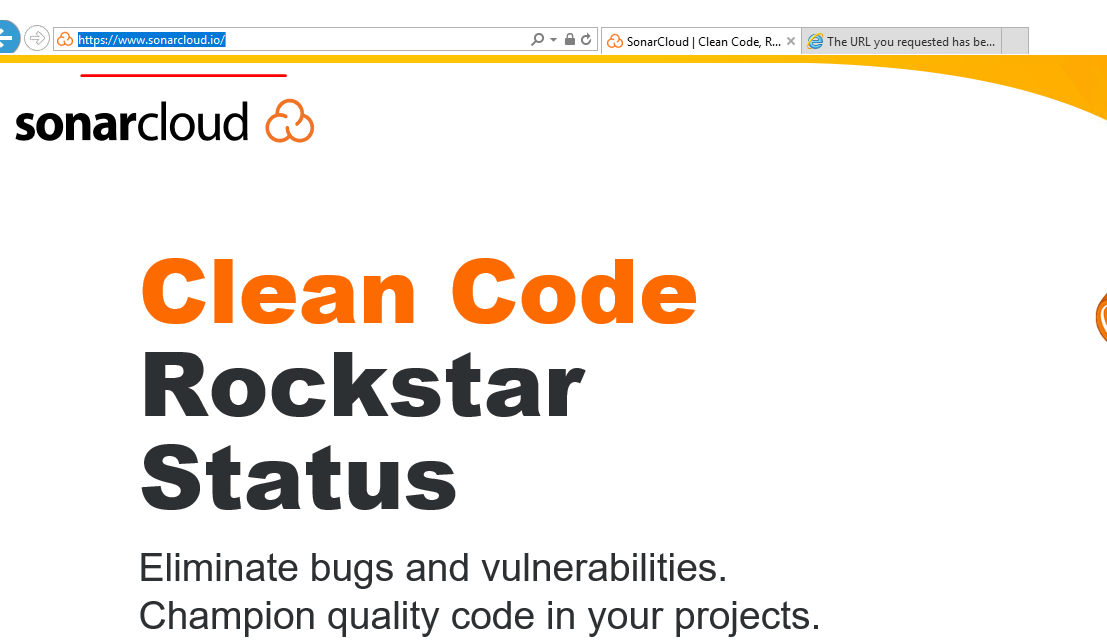Switch to the SonarCloud Clean Code tab

coord(701,41)
